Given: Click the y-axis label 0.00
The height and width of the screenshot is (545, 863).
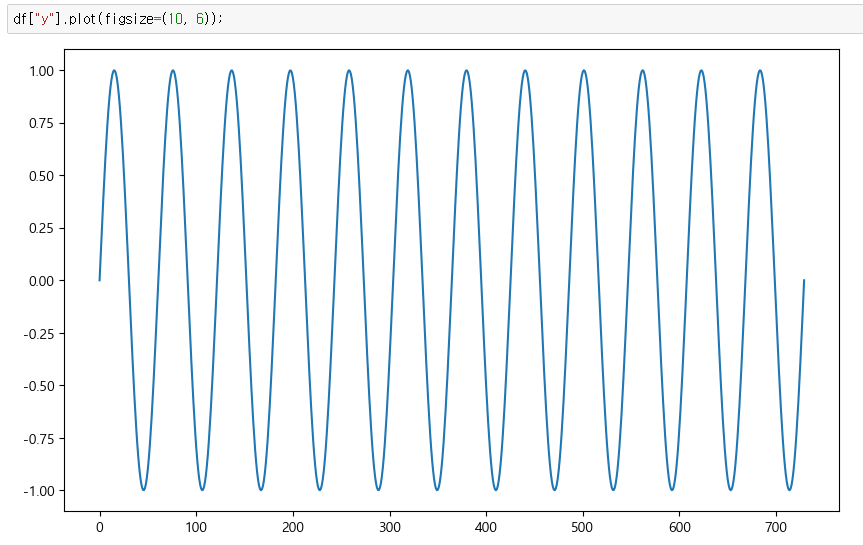Looking at the screenshot, I should [41, 281].
